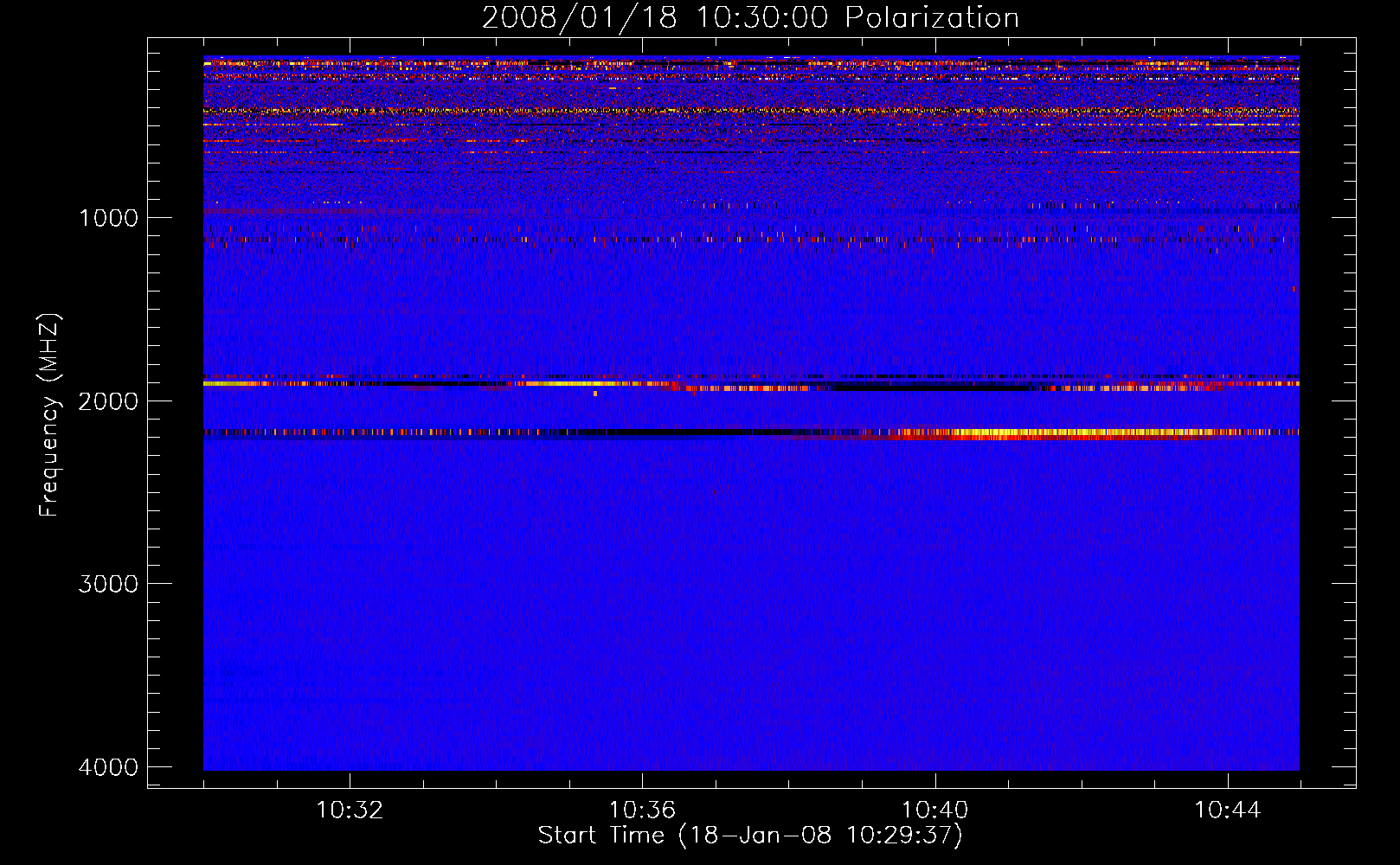This screenshot has height=865, width=1400.
Task: Click the 2000 frequency tick label
Action: tap(108, 401)
